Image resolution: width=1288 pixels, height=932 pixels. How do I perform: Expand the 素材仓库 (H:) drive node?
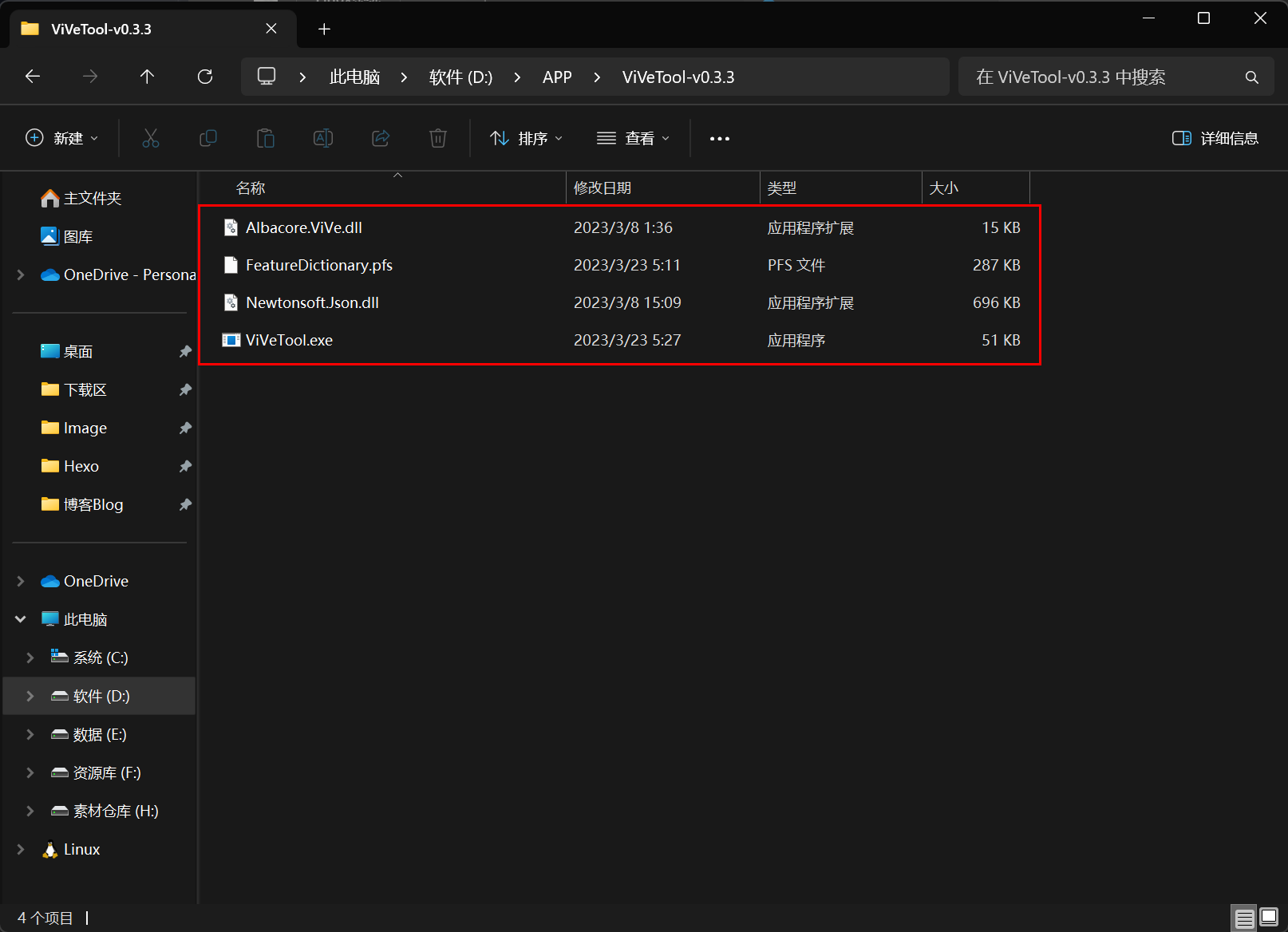click(30, 811)
